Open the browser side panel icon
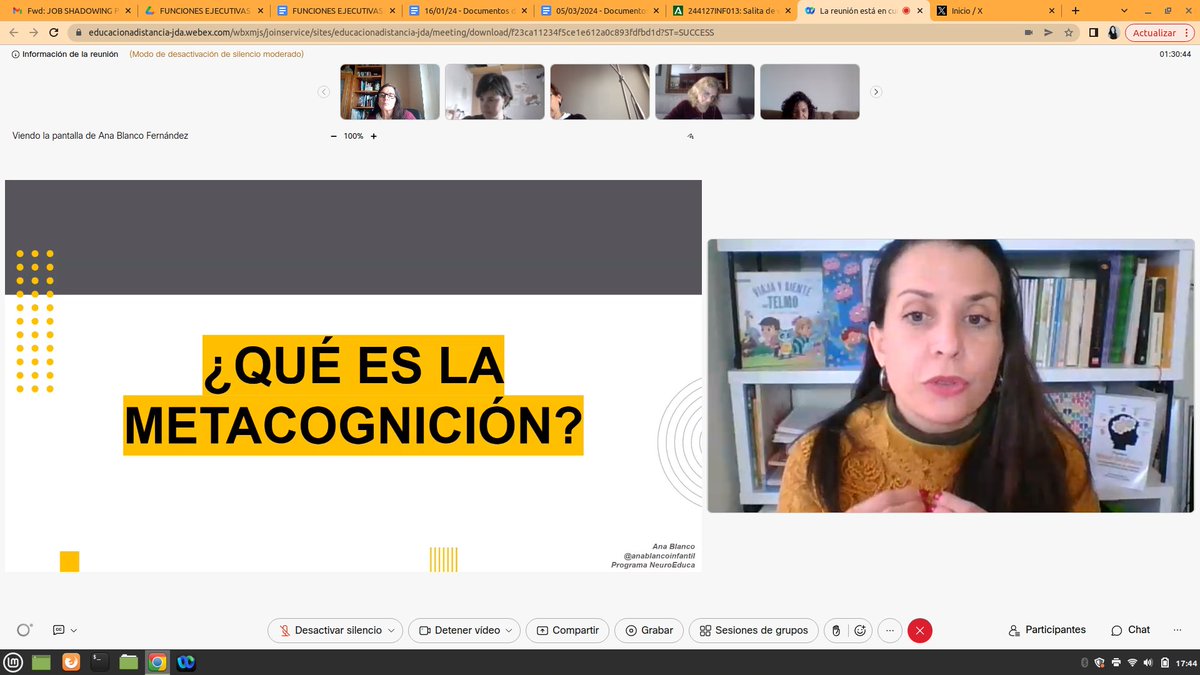This screenshot has height=675, width=1200. [x=1093, y=32]
